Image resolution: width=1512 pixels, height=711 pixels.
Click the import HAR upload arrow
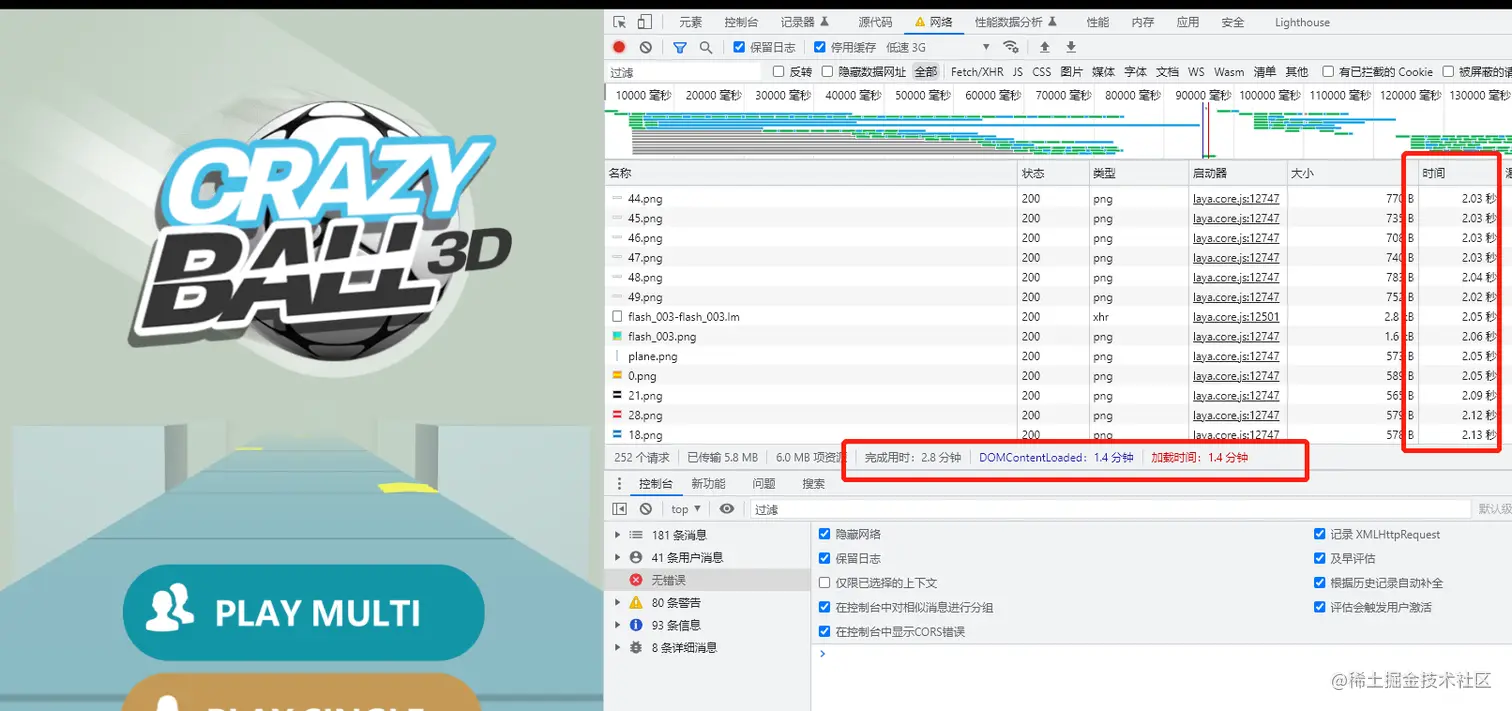(x=1045, y=47)
